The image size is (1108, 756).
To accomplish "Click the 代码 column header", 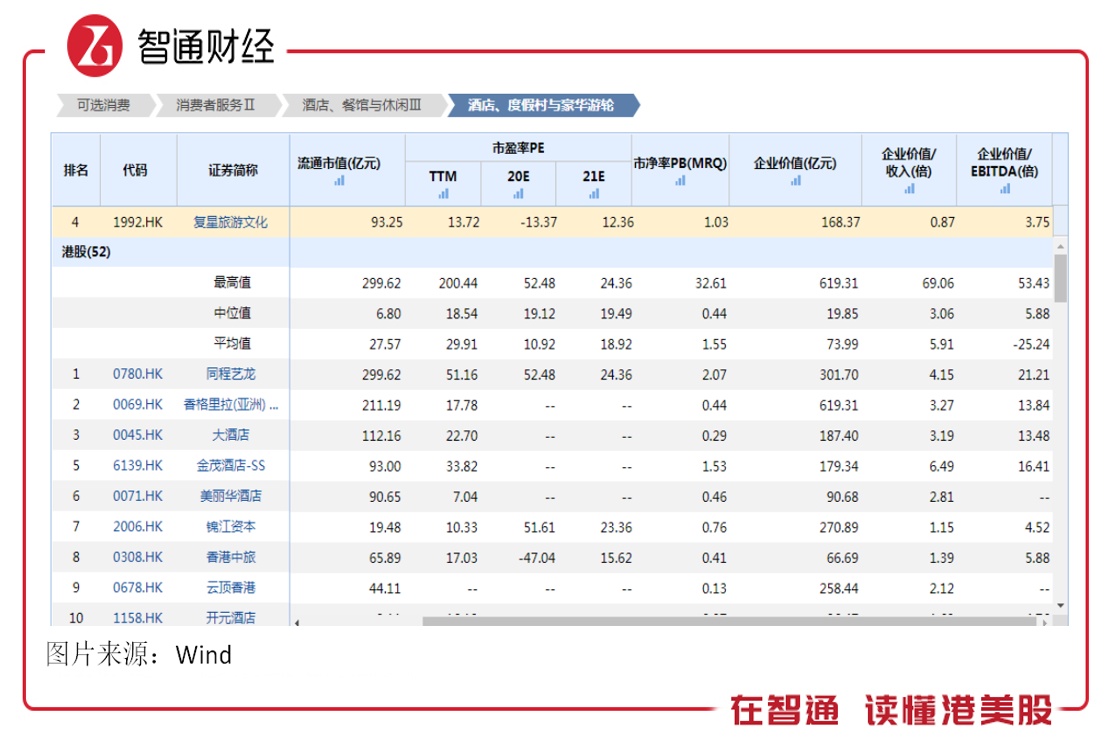I will [x=138, y=170].
